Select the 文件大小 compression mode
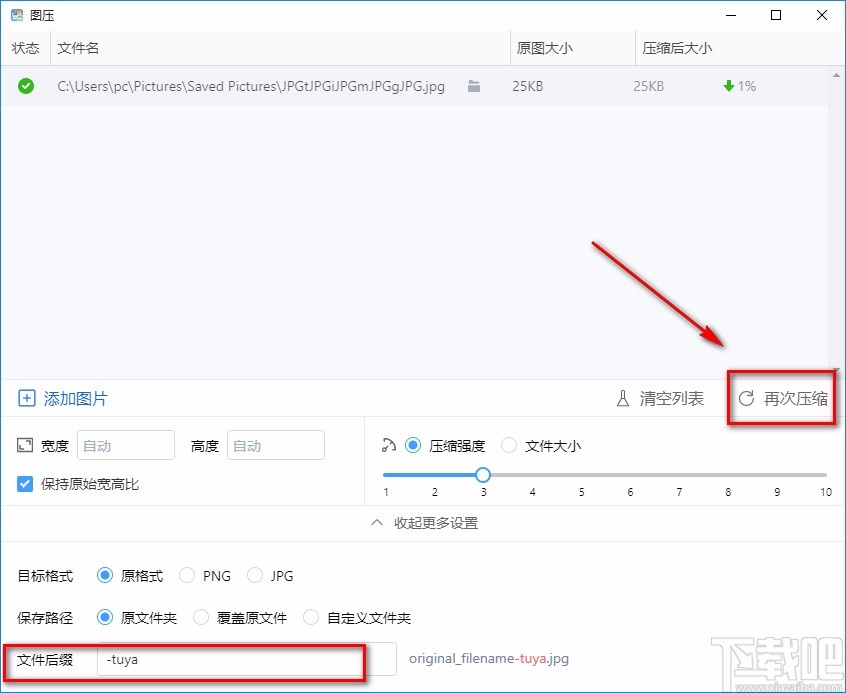This screenshot has height=693, width=846. click(x=509, y=446)
